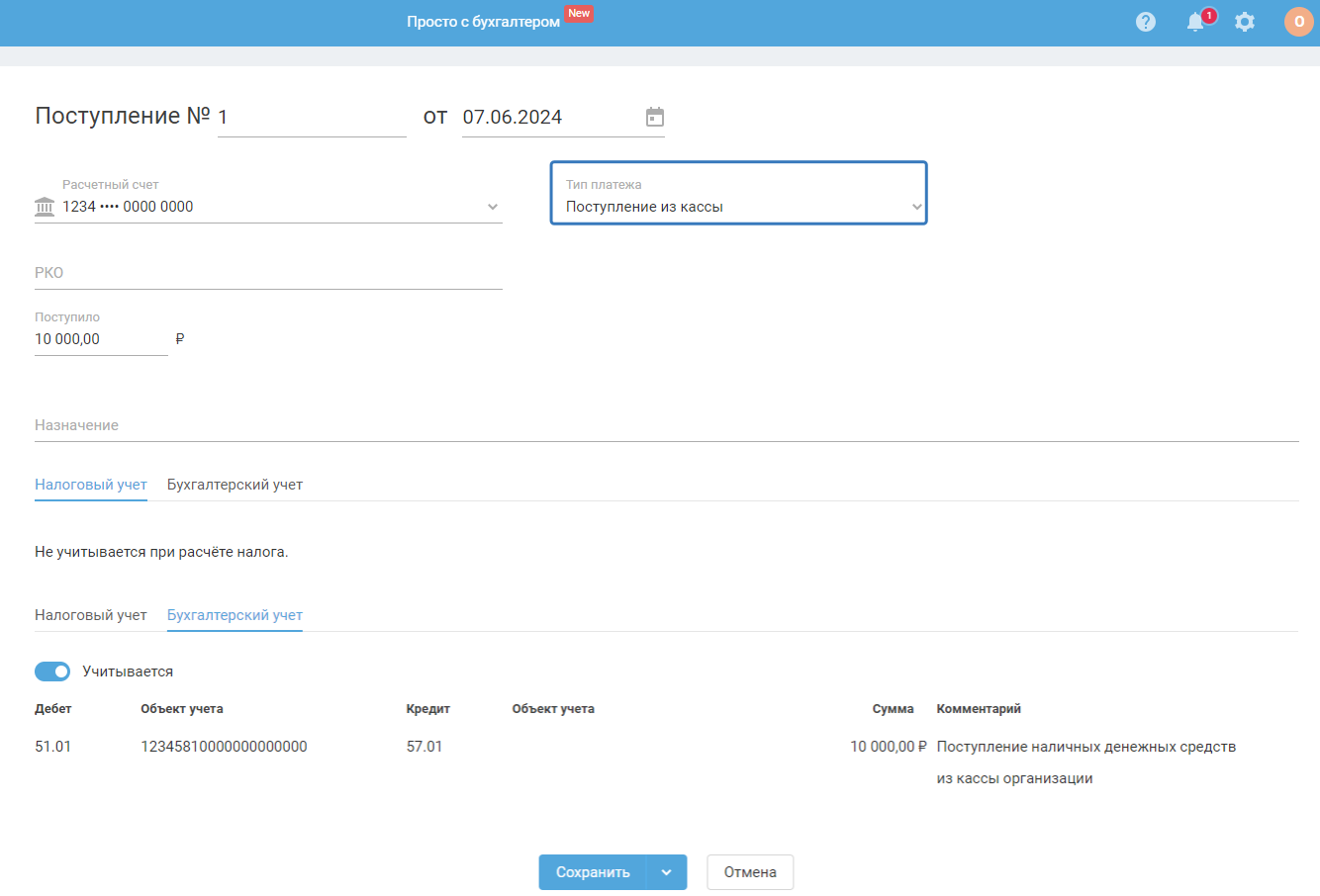This screenshot has width=1320, height=896.
Task: Select the upper "Налоговый учет" tab
Action: coord(90,485)
